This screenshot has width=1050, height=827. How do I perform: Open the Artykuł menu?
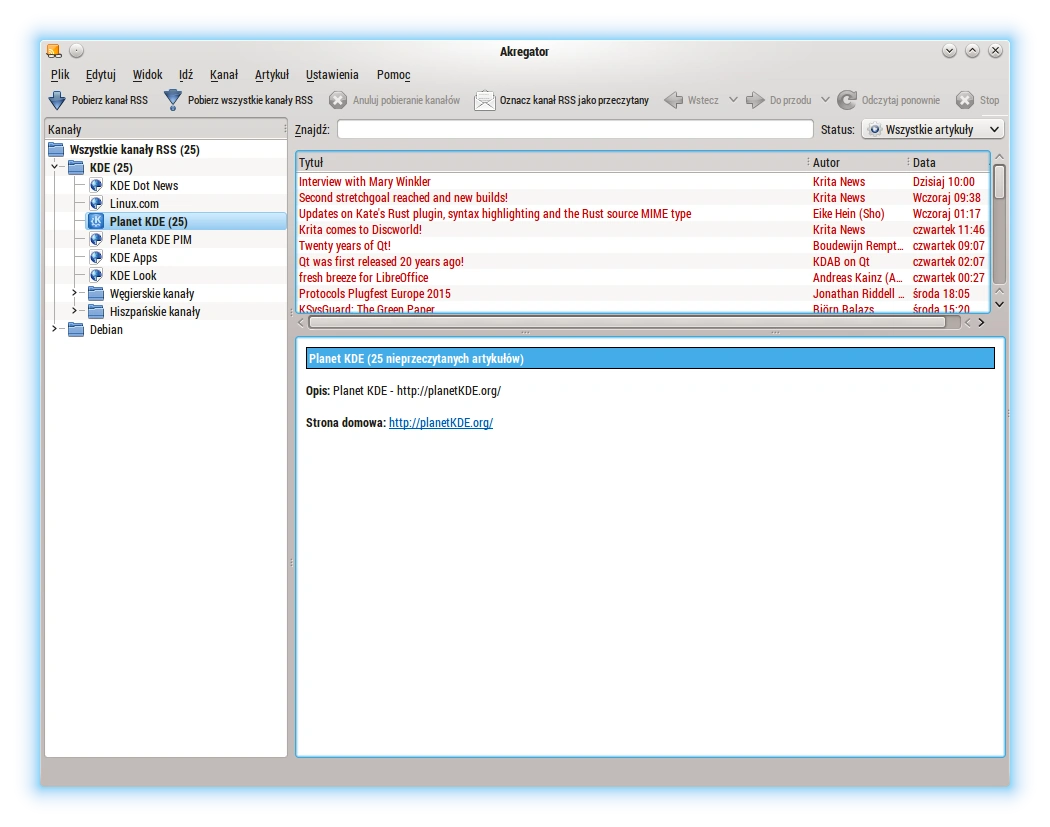pyautogui.click(x=272, y=75)
